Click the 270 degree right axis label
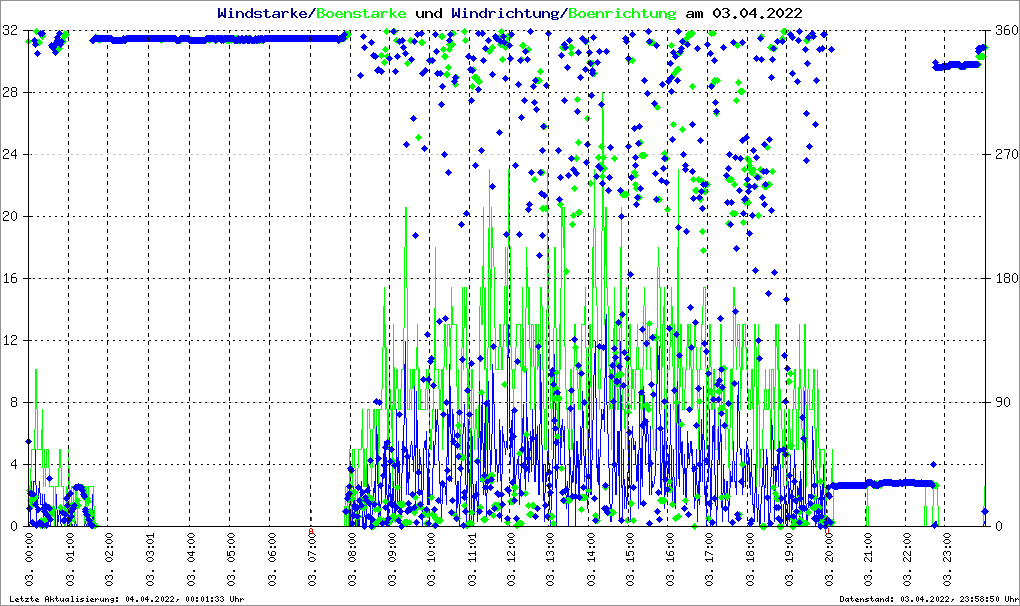Viewport: 1020px width, 606px height. click(1004, 154)
